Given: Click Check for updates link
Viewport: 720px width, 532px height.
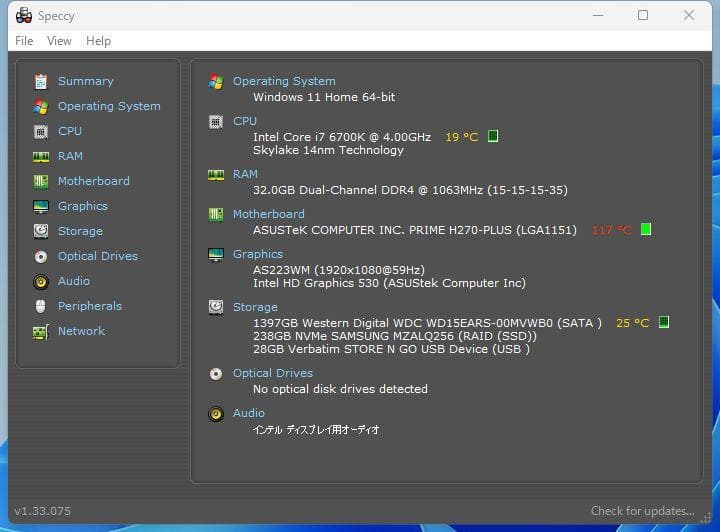Looking at the screenshot, I should pyautogui.click(x=642, y=511).
